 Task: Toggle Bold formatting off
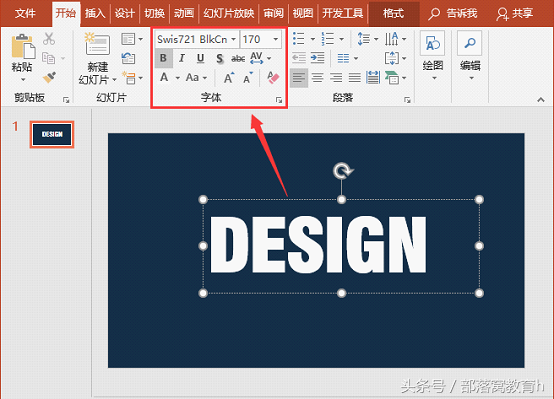[x=163, y=58]
